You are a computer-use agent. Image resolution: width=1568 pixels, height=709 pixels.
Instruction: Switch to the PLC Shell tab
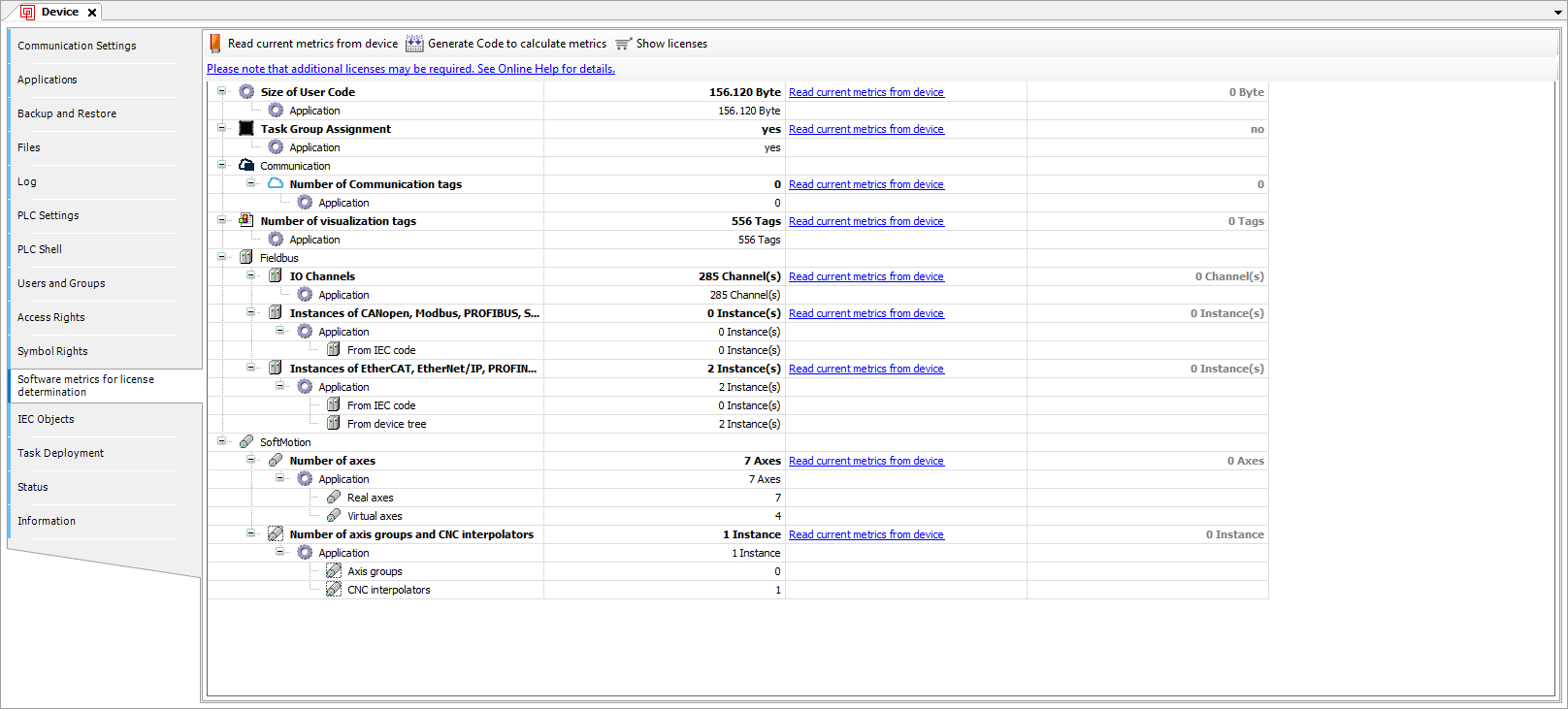(x=40, y=249)
